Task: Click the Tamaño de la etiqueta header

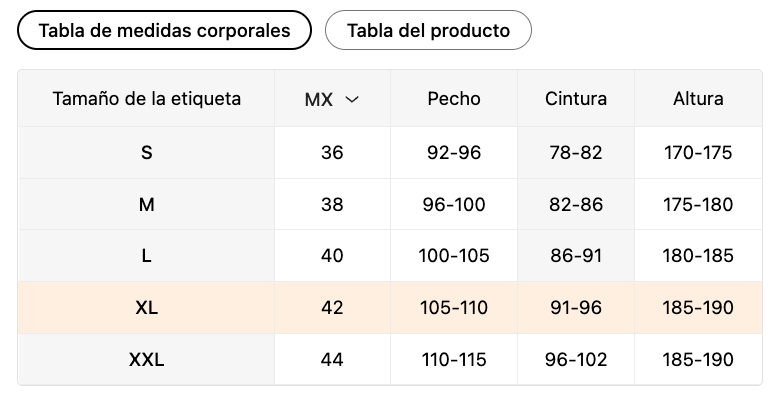Action: [146, 99]
